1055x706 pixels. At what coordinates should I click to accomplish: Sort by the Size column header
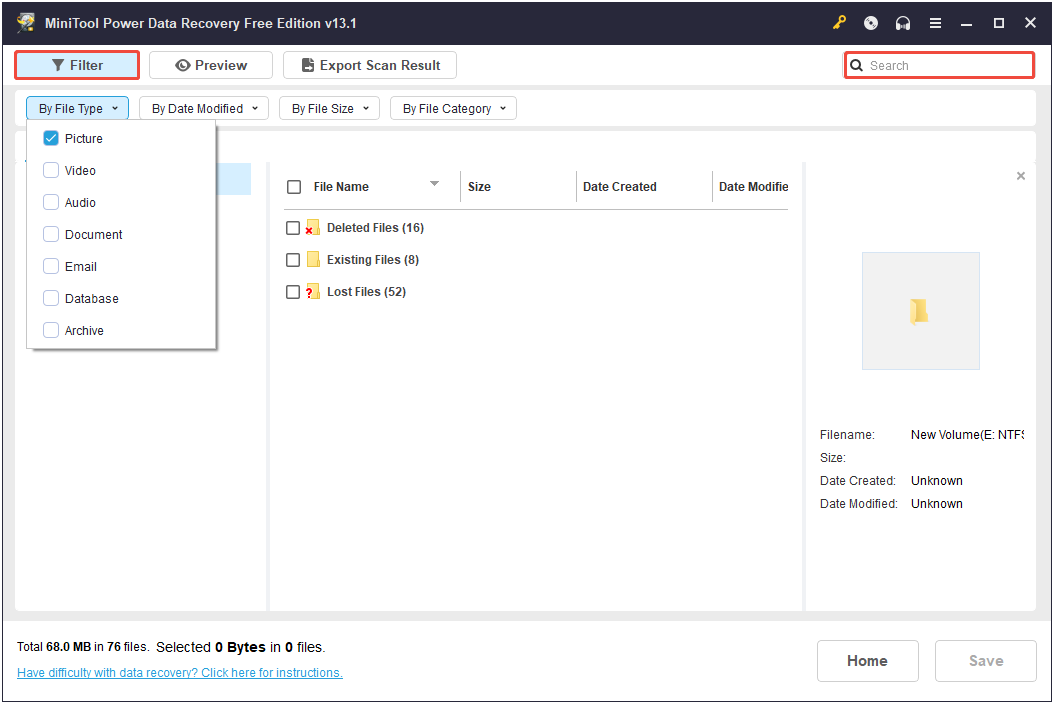(479, 186)
